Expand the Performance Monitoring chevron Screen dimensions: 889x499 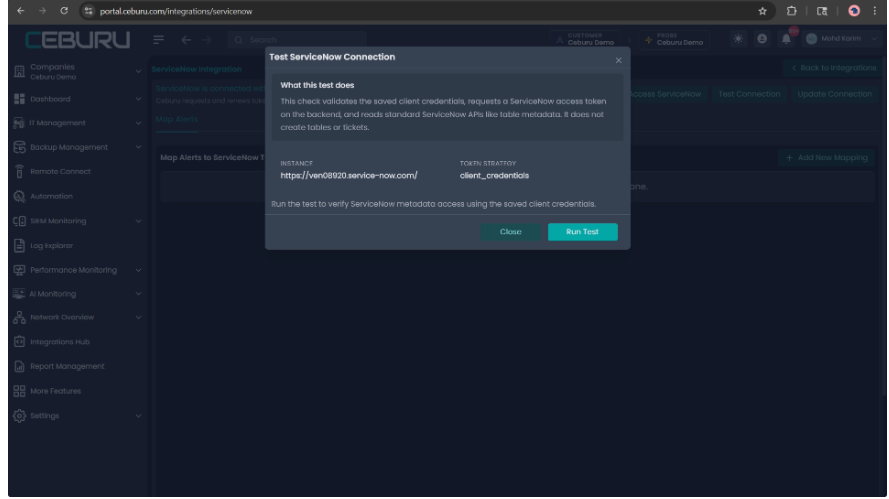pyautogui.click(x=138, y=270)
